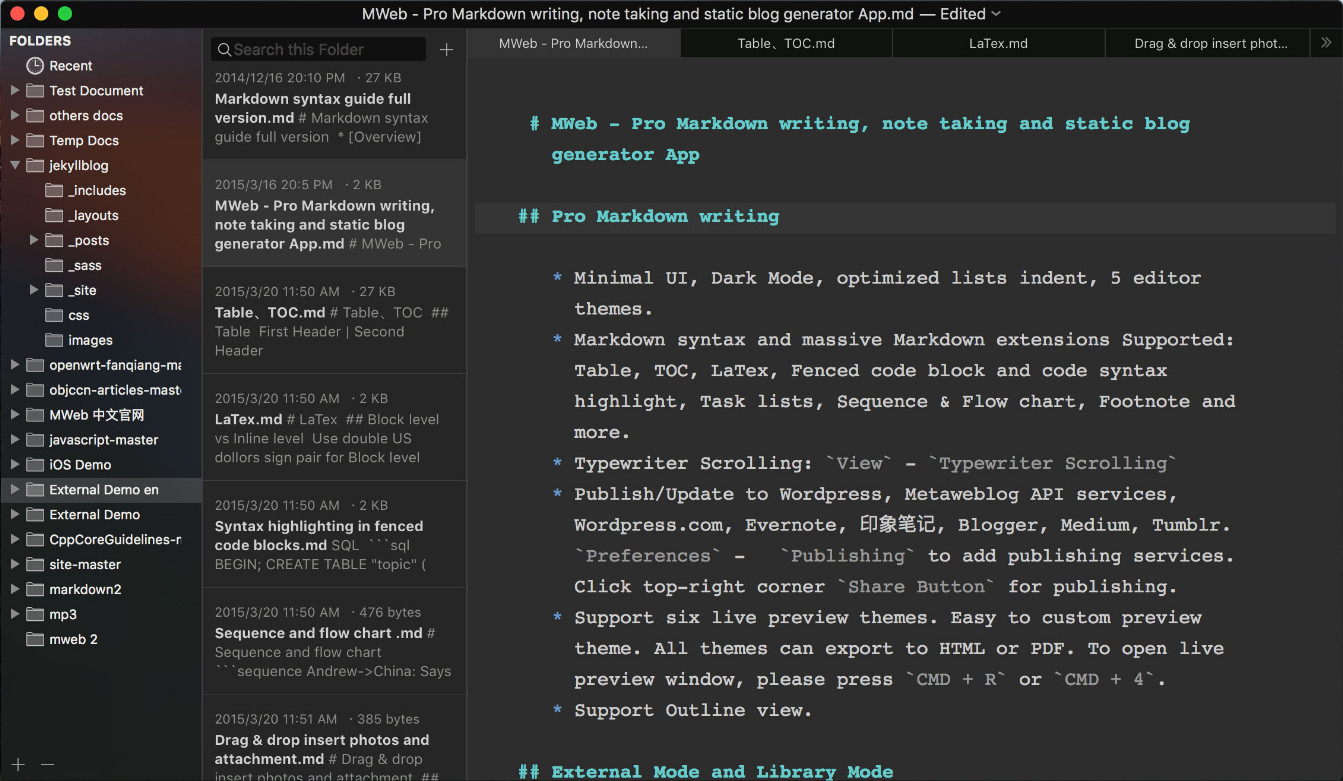Image resolution: width=1343 pixels, height=781 pixels.
Task: Click the 'Typewriter Scrolling' bullet line
Action: click(865, 463)
